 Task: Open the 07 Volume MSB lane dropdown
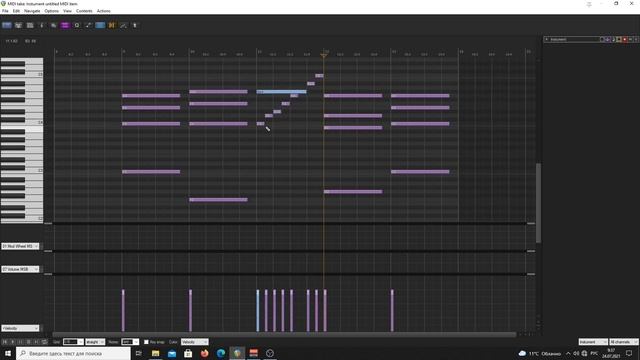[x=20, y=269]
